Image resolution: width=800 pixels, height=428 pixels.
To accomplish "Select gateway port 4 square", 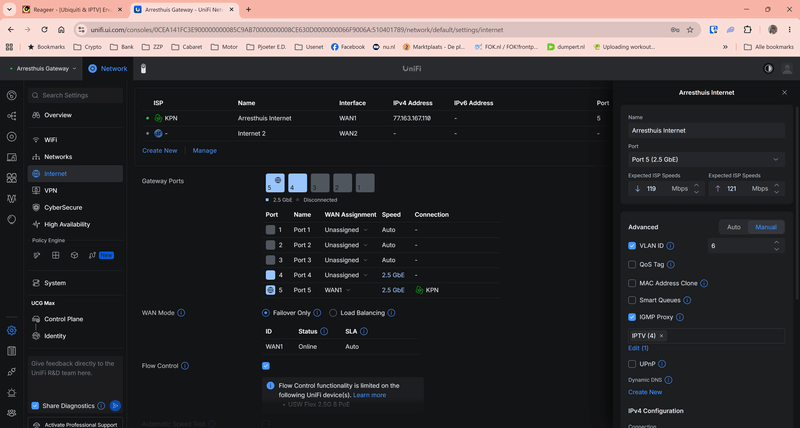I will [x=297, y=183].
